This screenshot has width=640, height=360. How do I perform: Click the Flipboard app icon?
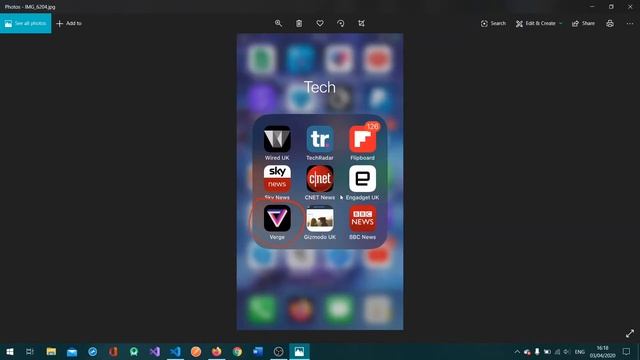tap(362, 139)
